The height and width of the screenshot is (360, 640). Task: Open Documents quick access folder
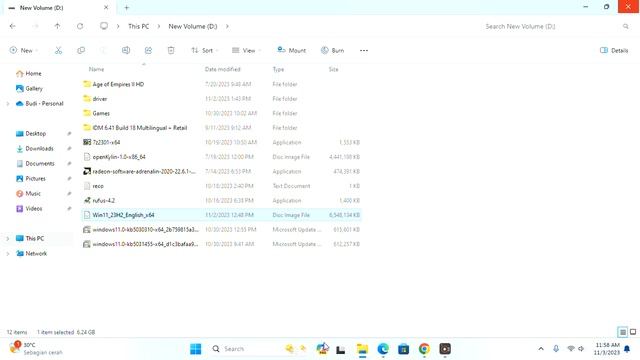coord(35,164)
